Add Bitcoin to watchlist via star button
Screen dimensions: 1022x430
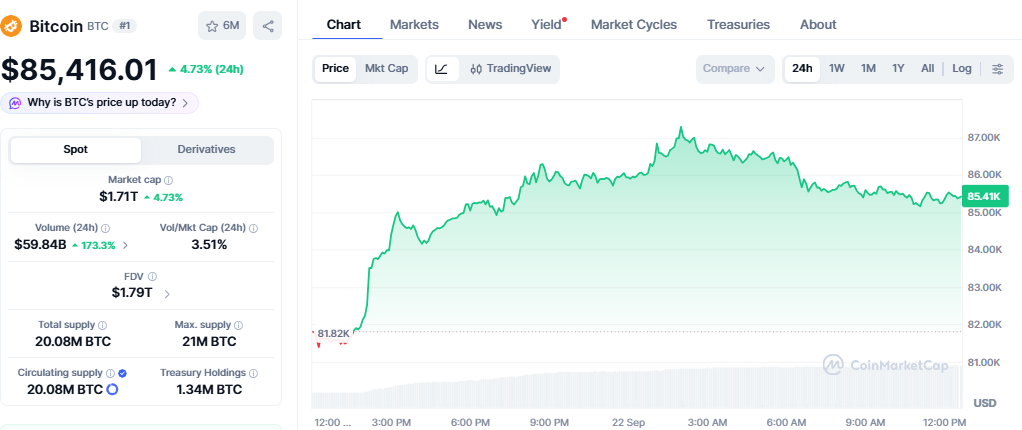[223, 26]
